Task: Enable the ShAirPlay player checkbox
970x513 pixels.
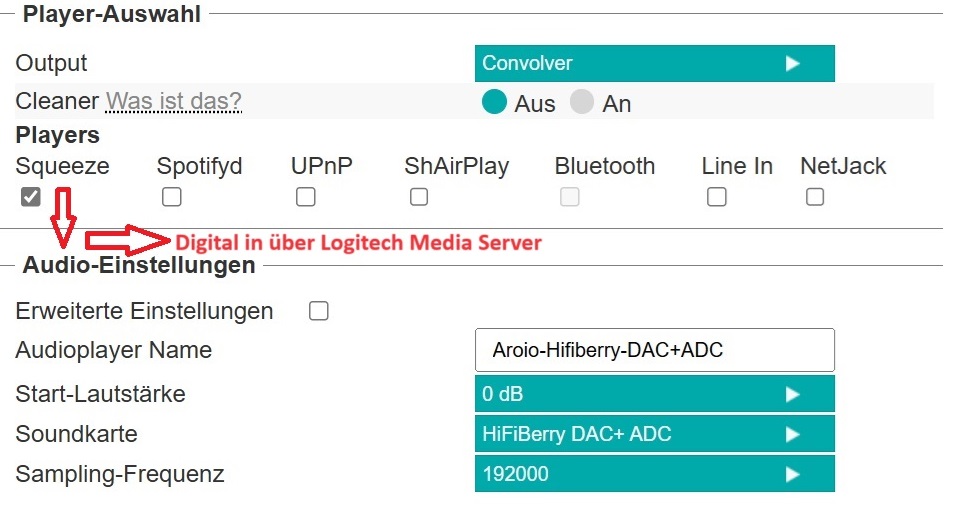Action: click(419, 197)
